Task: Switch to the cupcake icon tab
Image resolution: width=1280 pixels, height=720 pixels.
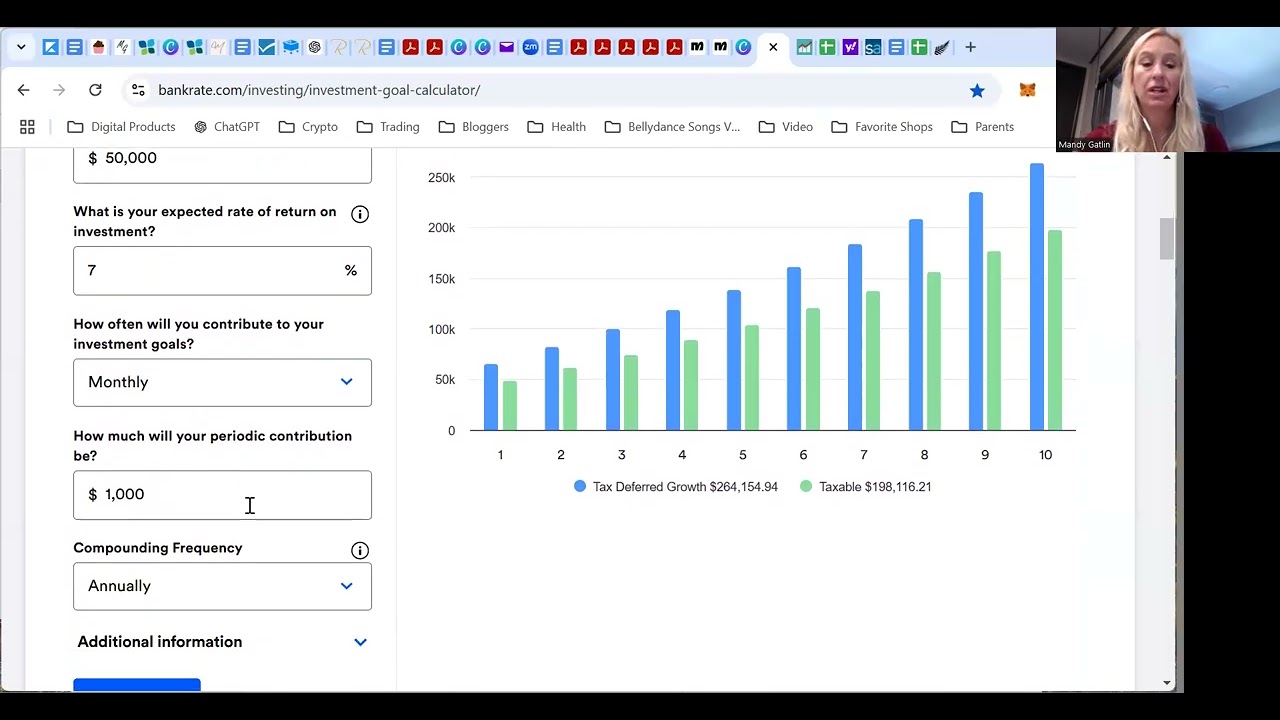Action: [98, 47]
